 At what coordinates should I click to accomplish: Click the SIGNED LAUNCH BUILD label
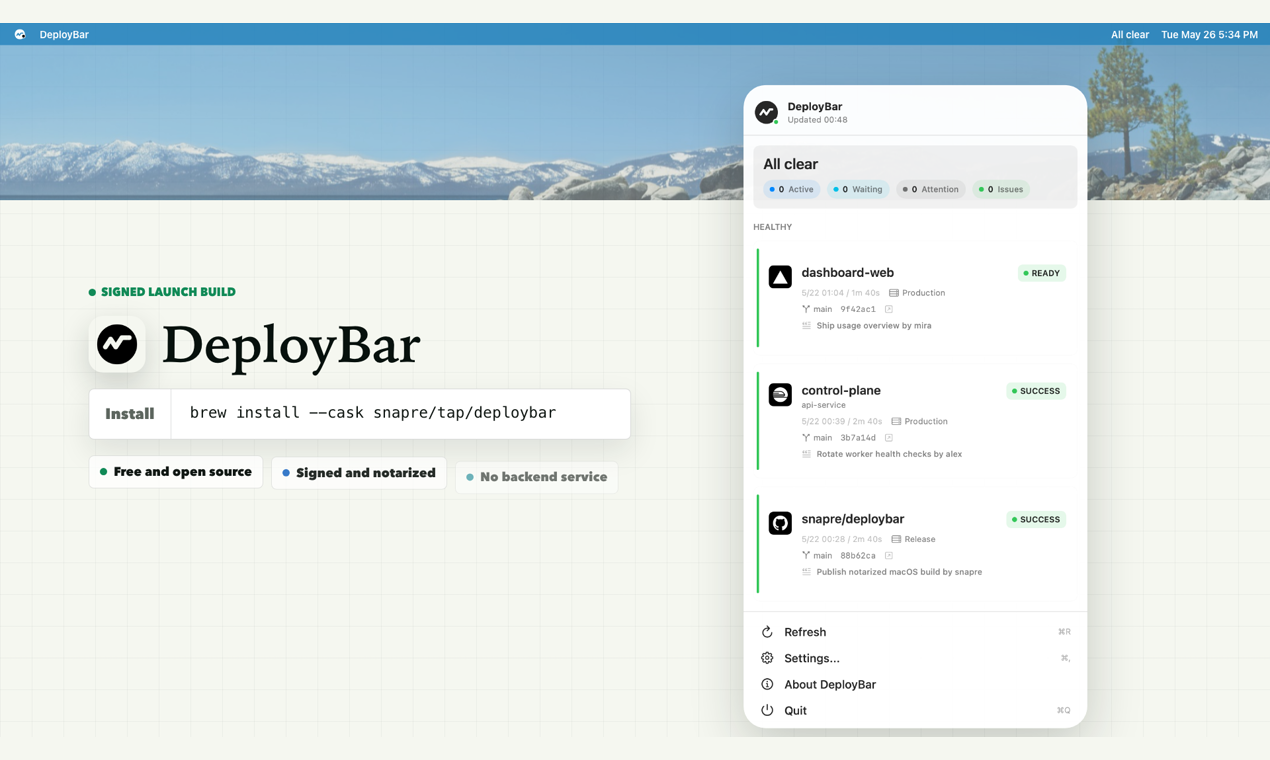(x=162, y=292)
